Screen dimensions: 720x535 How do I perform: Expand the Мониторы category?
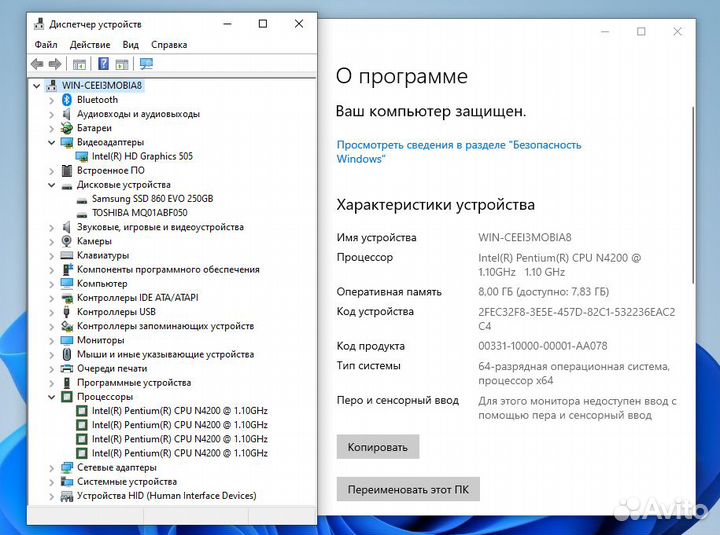tap(51, 340)
